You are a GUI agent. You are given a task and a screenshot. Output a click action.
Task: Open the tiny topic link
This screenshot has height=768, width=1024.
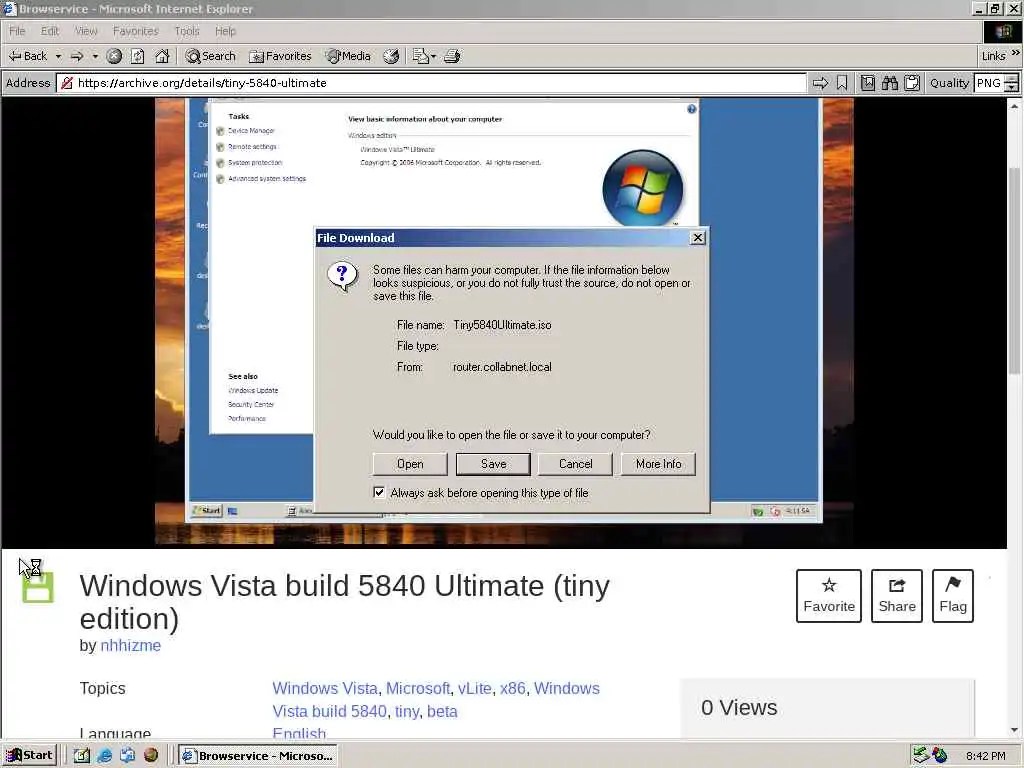pos(406,711)
